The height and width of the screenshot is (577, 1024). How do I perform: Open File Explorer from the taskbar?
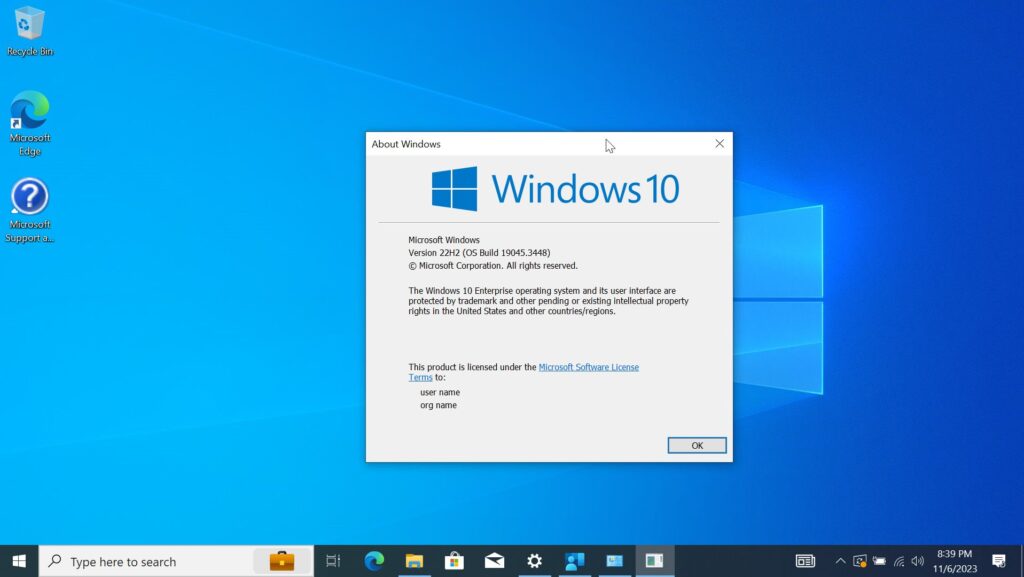(x=413, y=561)
